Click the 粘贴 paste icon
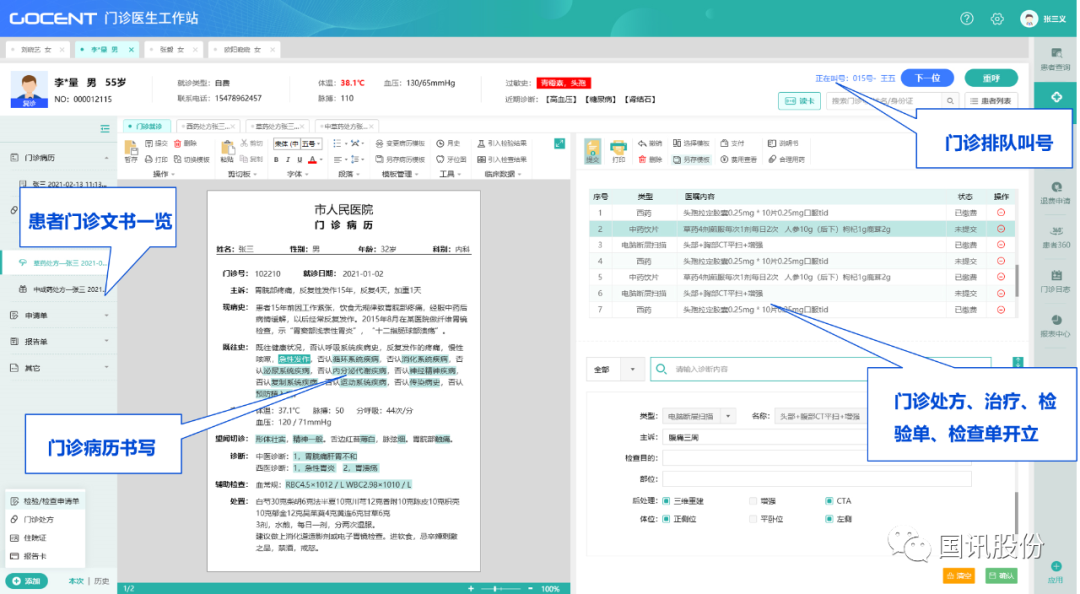Viewport: 1080px width, 594px height. click(x=227, y=147)
